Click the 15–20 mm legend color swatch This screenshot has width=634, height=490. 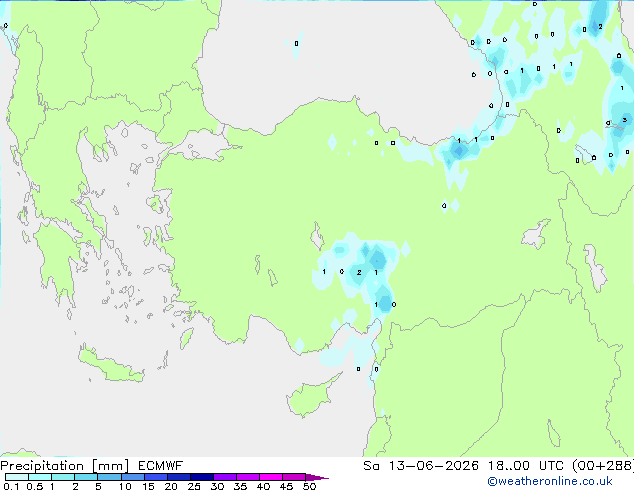tap(155, 477)
